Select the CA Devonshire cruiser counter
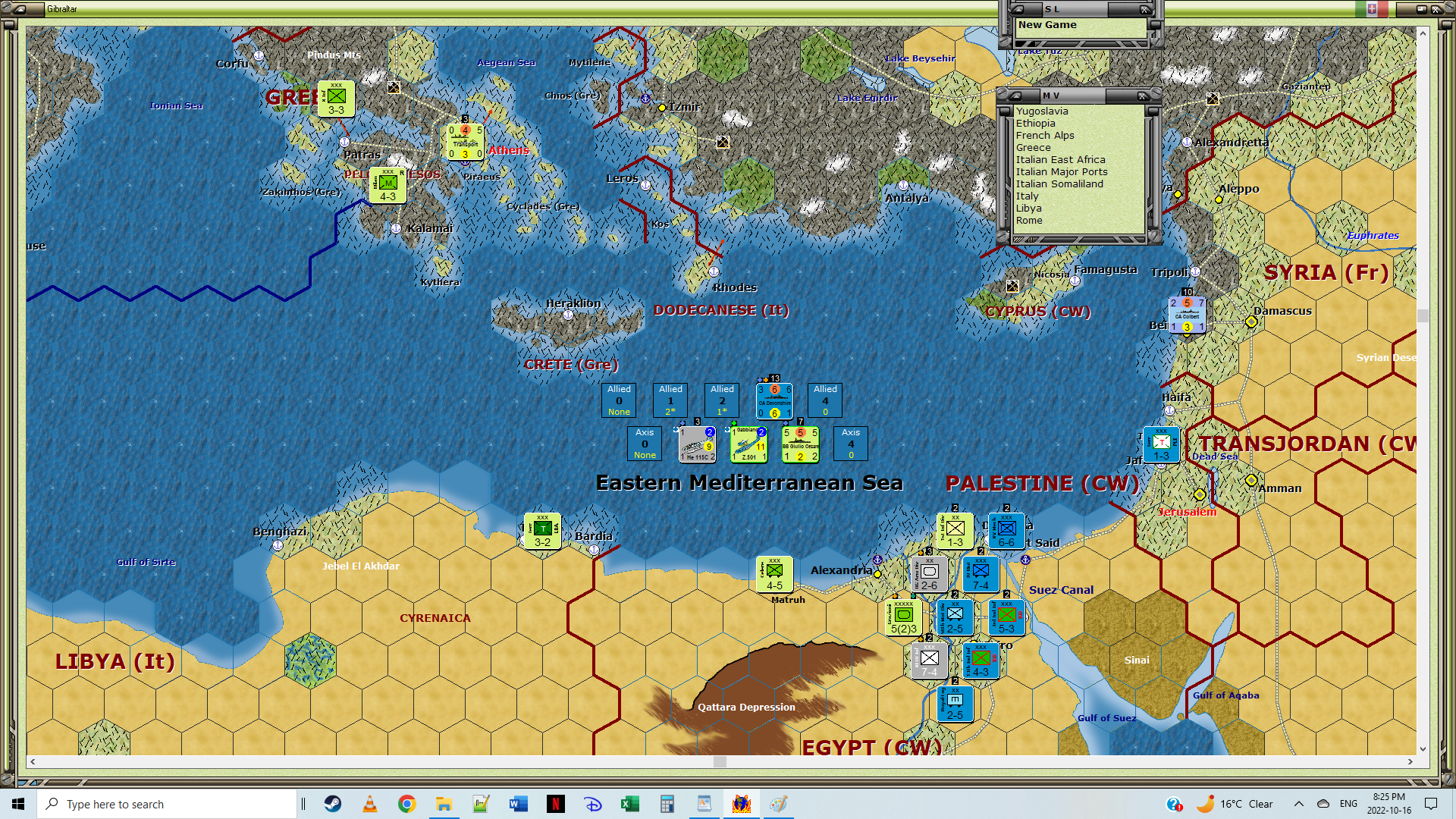Image resolution: width=1456 pixels, height=819 pixels. pos(774,401)
